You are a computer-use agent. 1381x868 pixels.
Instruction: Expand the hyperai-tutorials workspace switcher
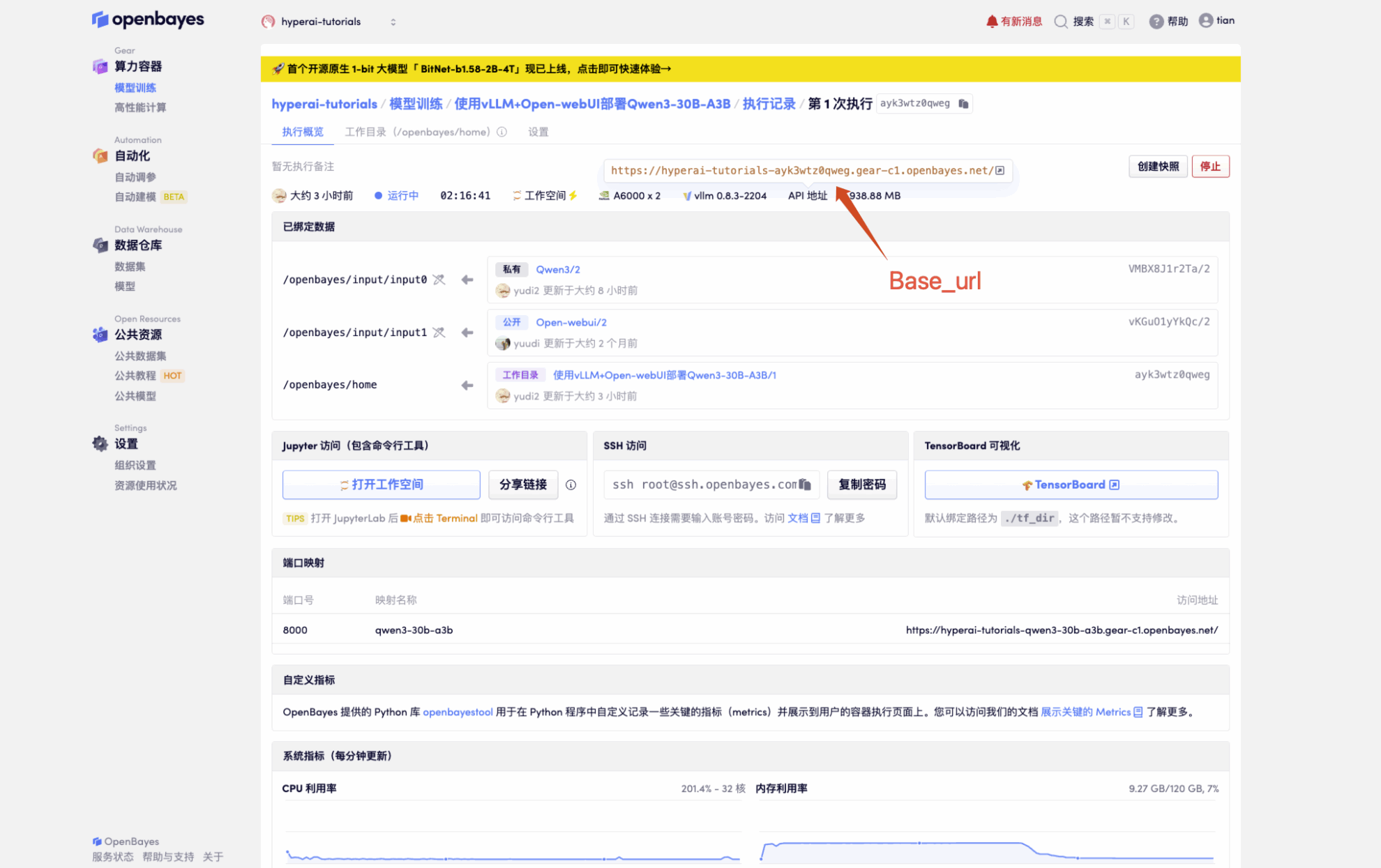393,21
